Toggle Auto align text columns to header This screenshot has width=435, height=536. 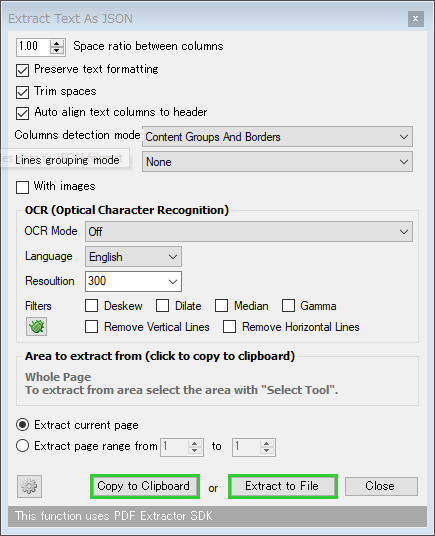23,113
